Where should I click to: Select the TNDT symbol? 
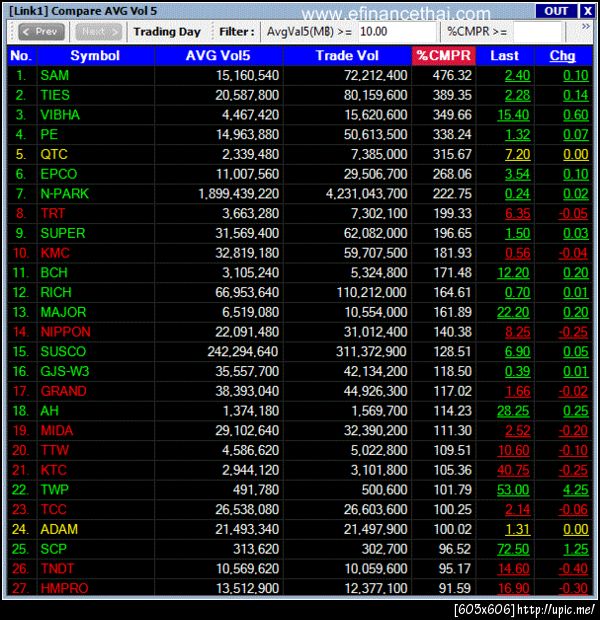pyautogui.click(x=57, y=569)
